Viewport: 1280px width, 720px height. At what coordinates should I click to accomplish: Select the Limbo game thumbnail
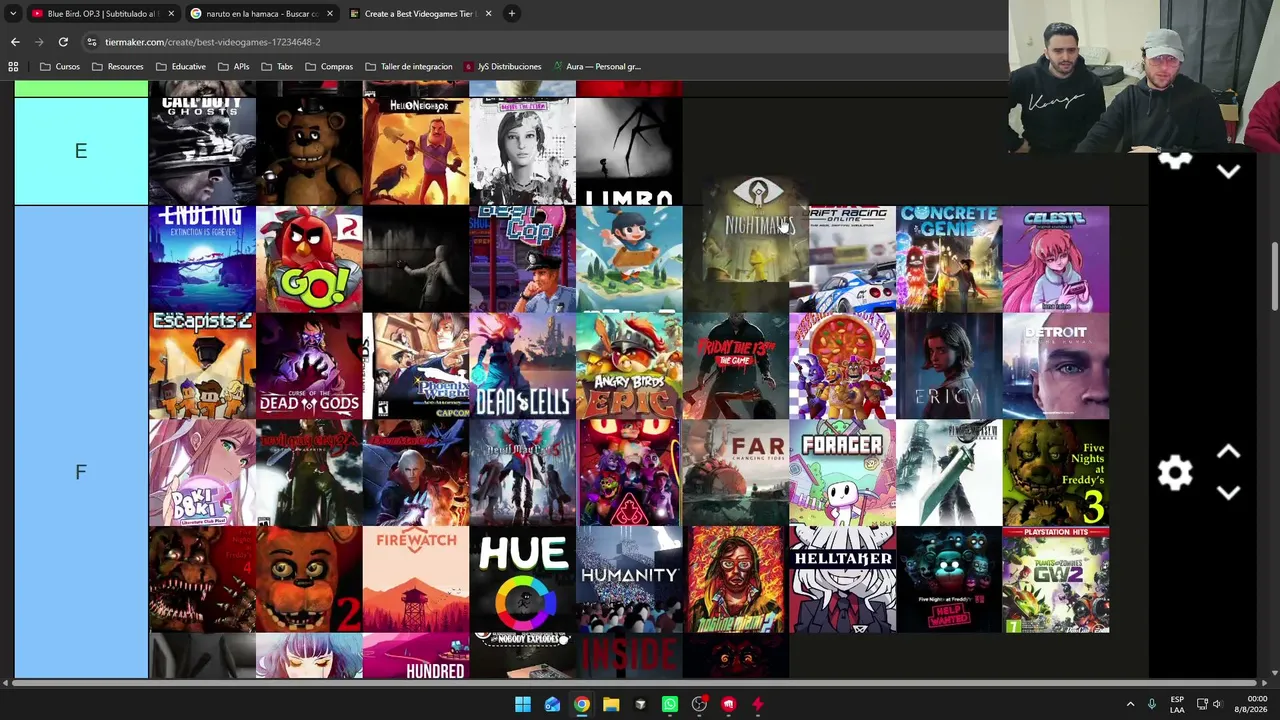[629, 151]
